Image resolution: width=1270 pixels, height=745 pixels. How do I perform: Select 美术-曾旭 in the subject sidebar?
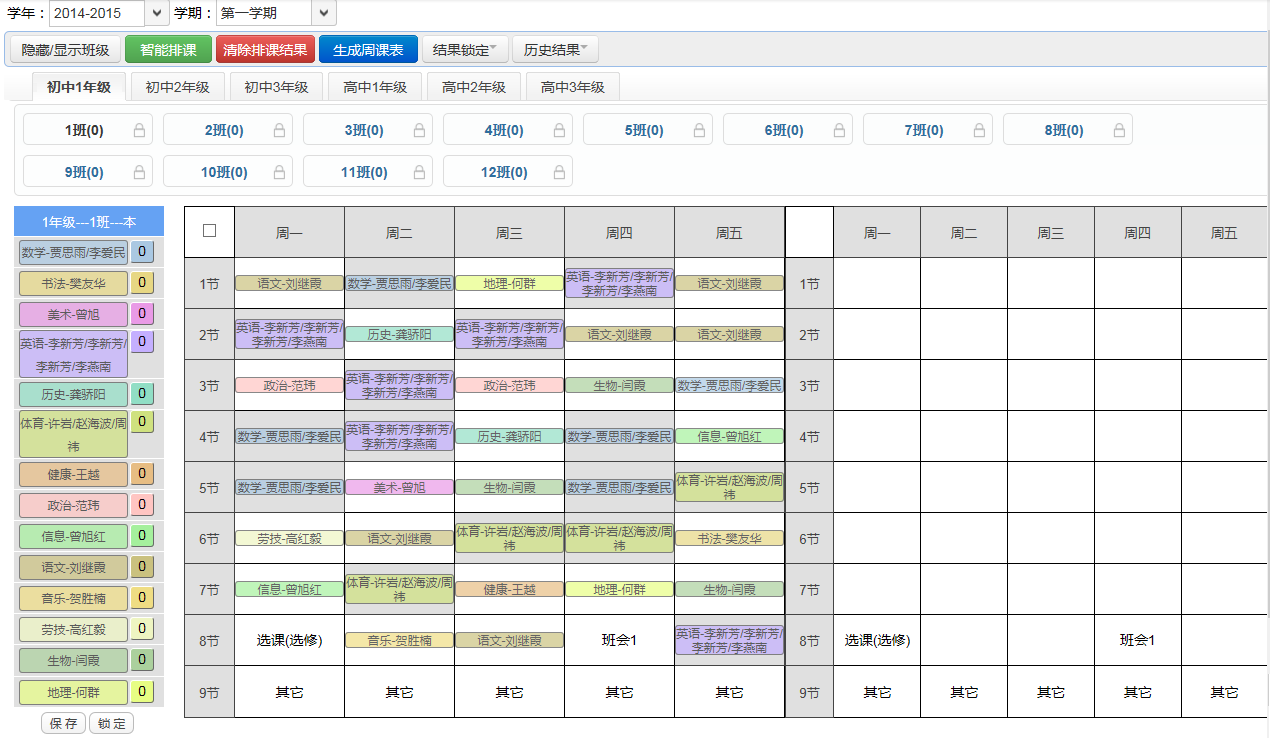click(73, 314)
